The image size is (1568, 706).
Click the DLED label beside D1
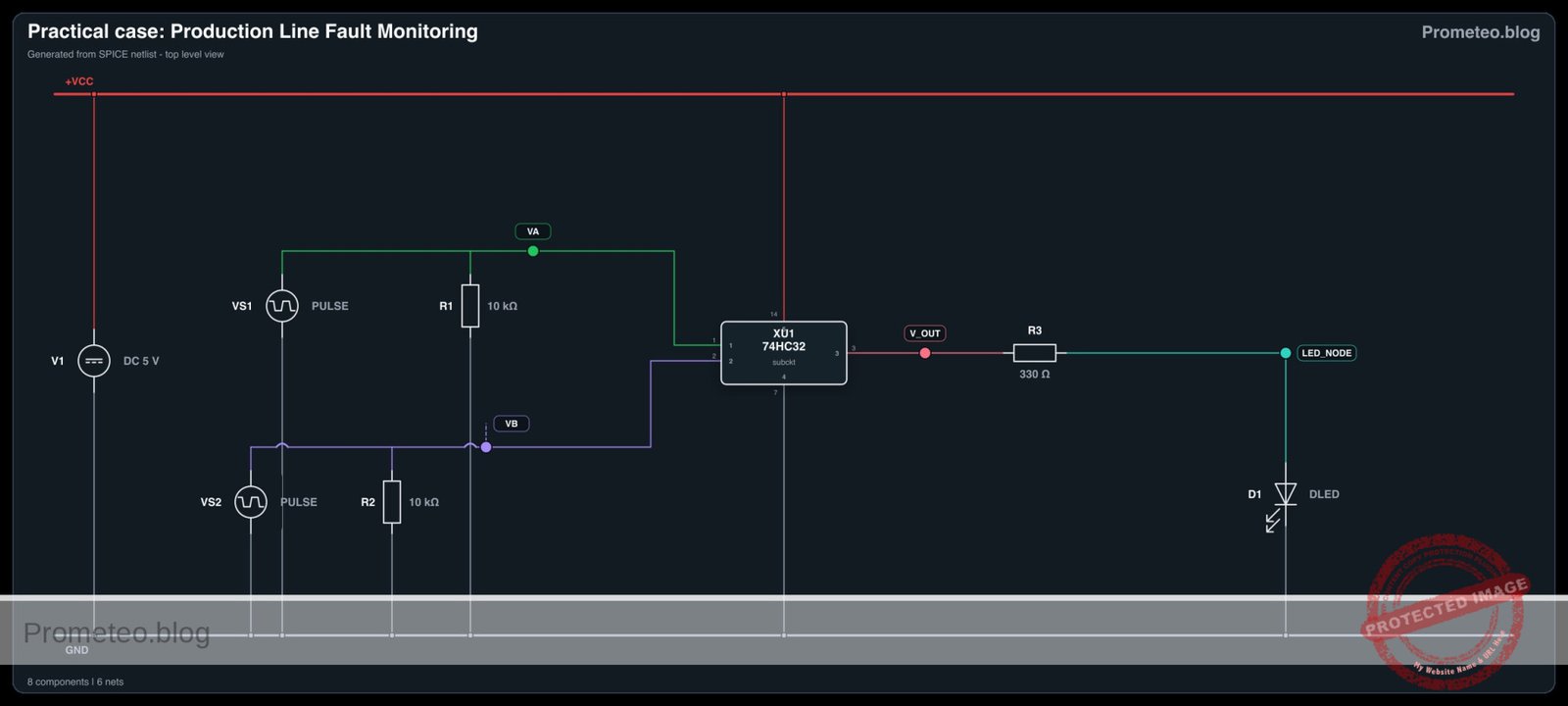[1324, 494]
